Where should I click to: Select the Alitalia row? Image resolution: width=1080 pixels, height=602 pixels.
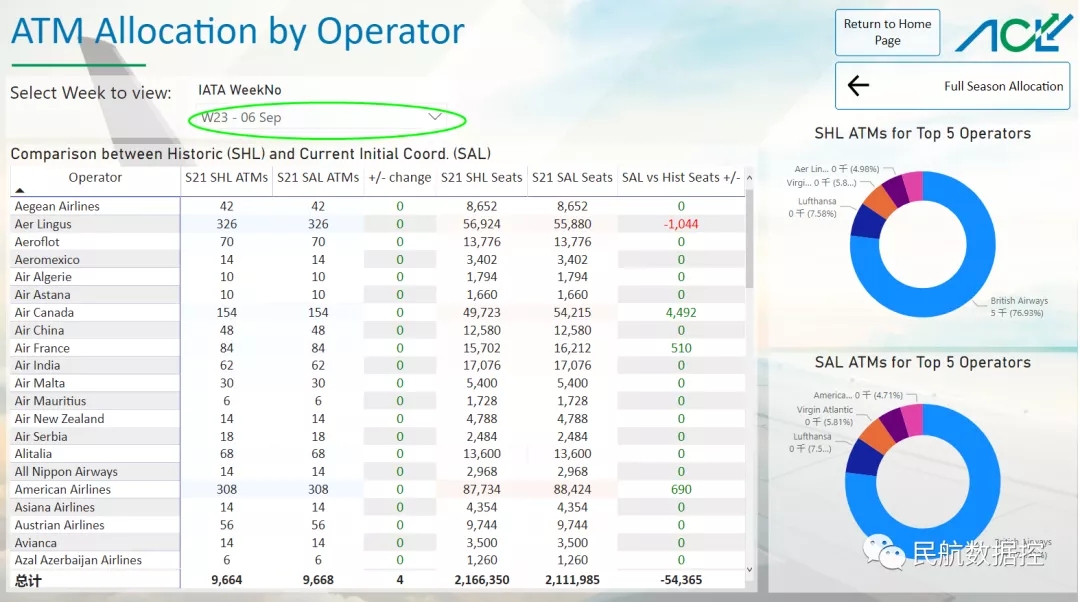[x=377, y=454]
